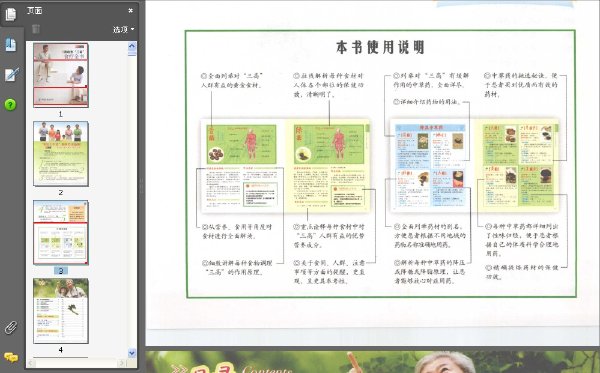Open the Attachments paperclip panel
Screen dimensions: 600x373
(x=11, y=327)
